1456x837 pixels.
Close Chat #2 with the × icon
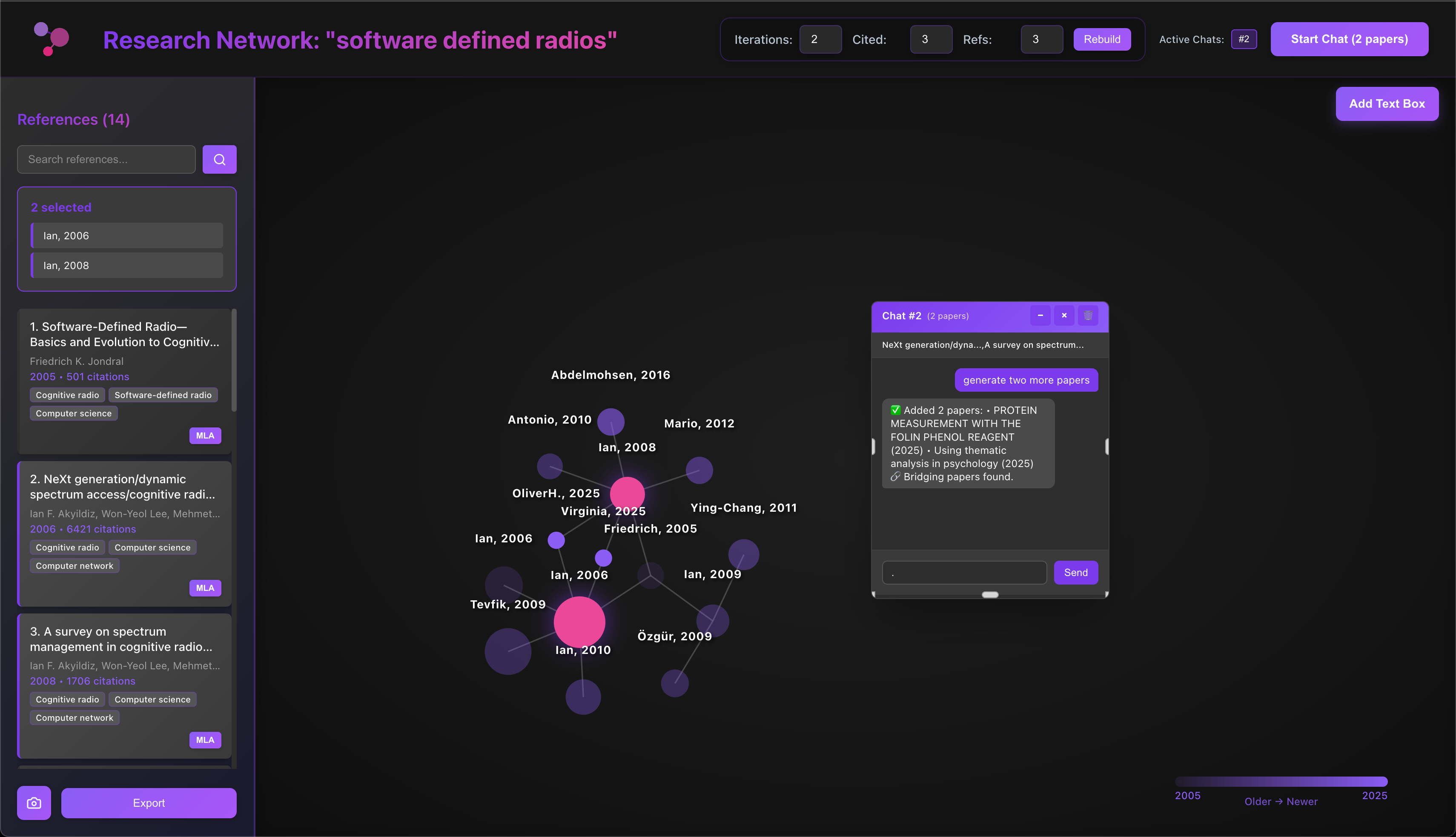(x=1064, y=315)
